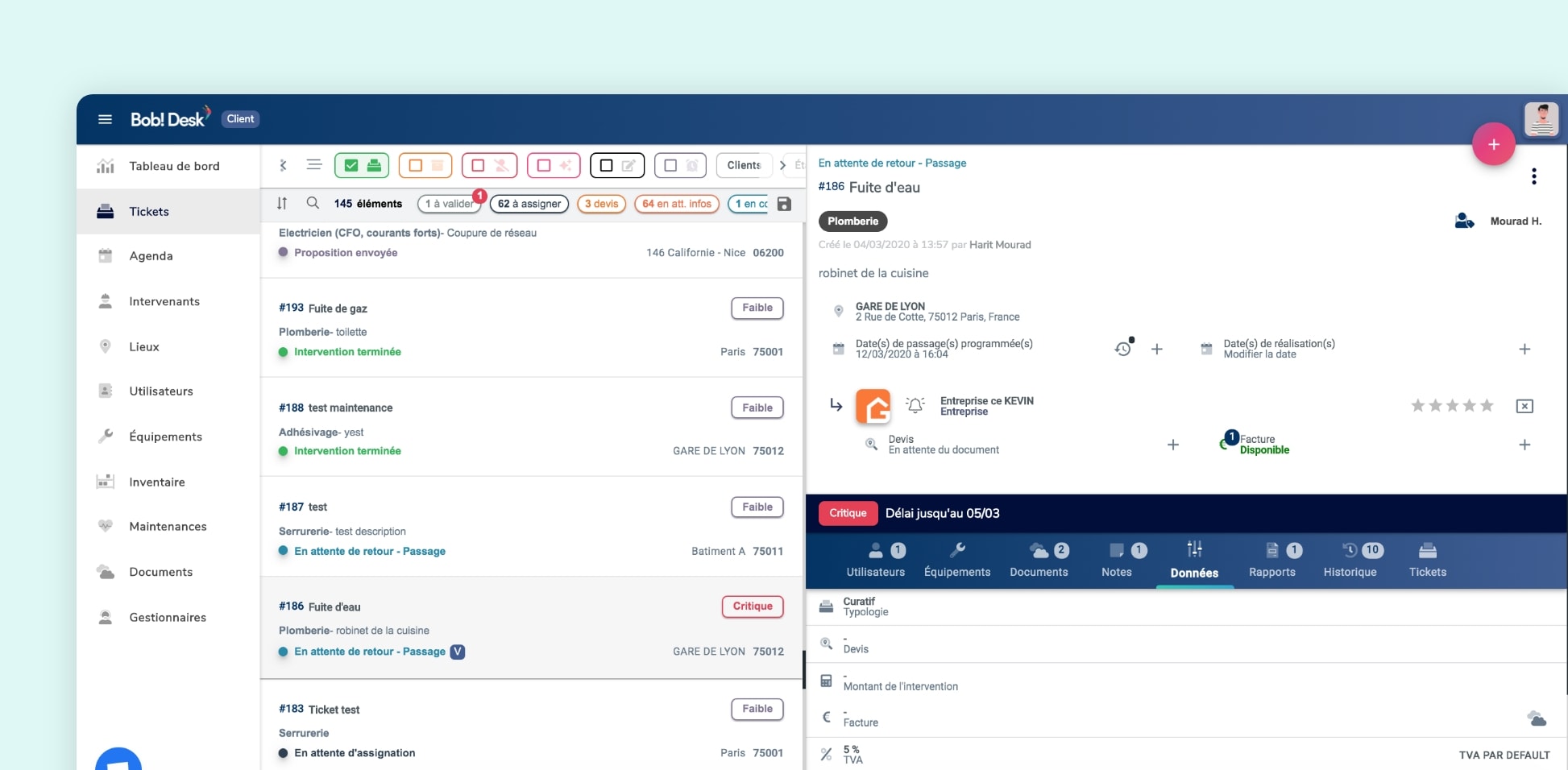
Task: Open the three-dot options menu for ticket
Action: click(x=1533, y=176)
